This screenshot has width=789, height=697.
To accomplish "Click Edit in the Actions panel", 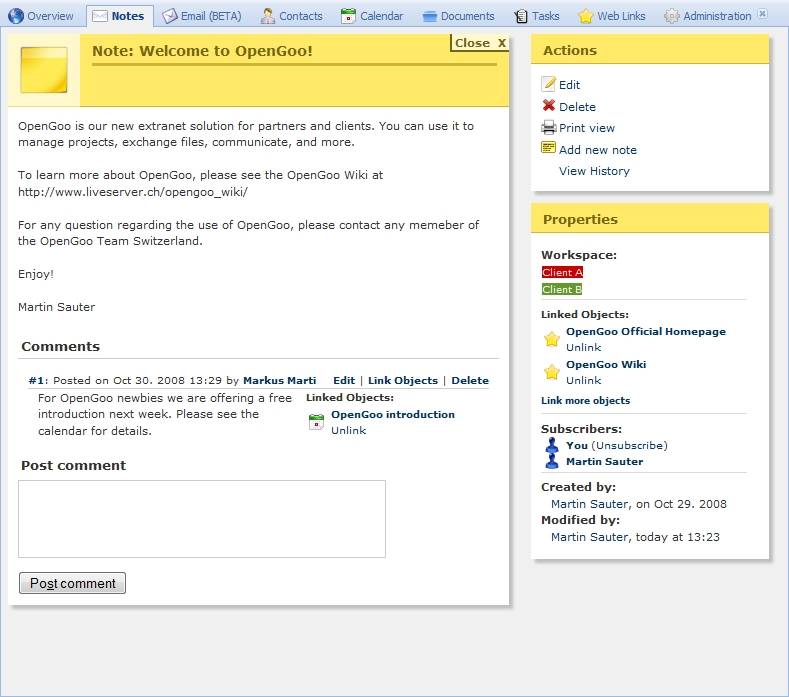I will pos(569,85).
